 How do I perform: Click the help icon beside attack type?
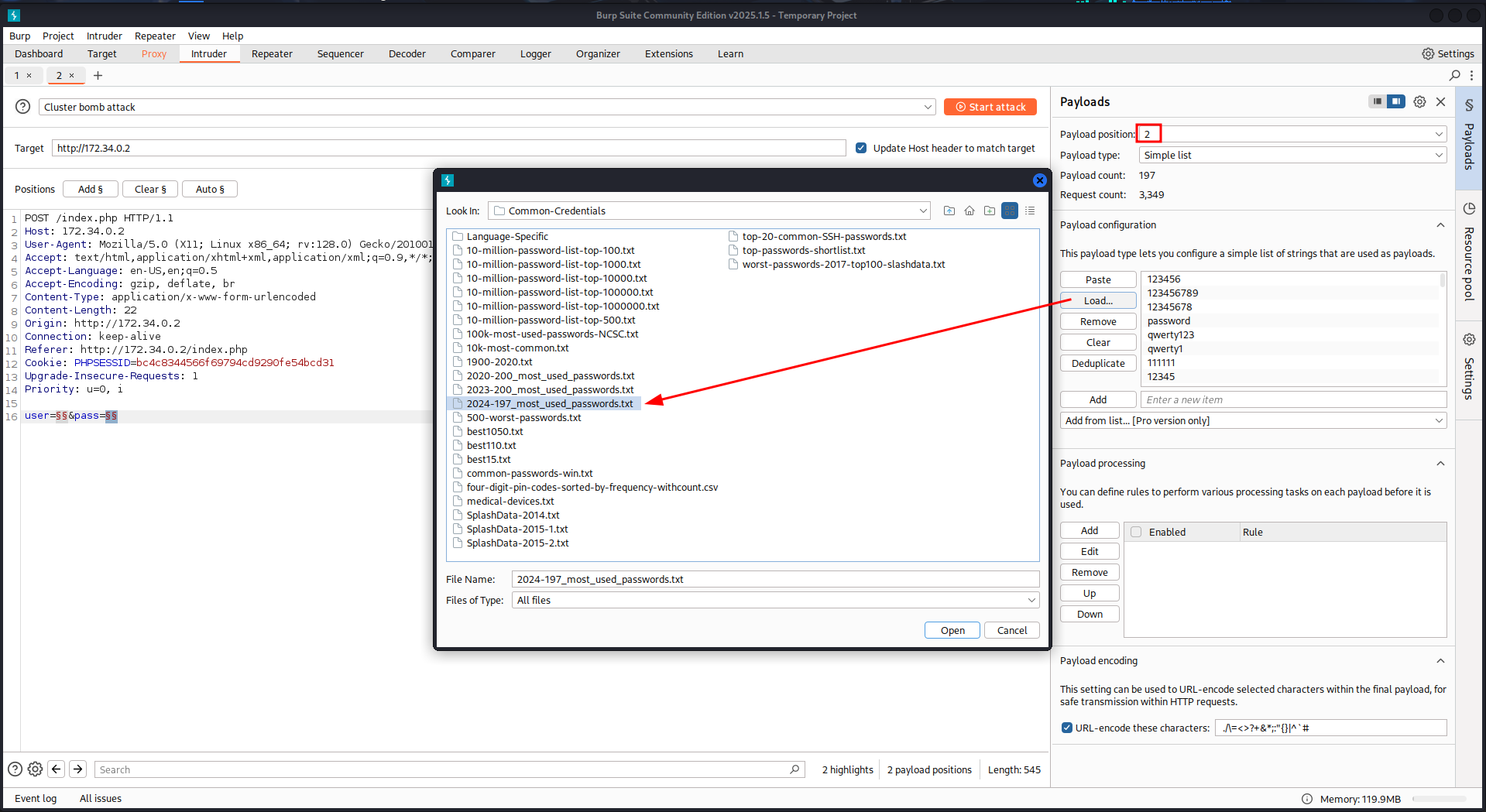click(x=23, y=107)
